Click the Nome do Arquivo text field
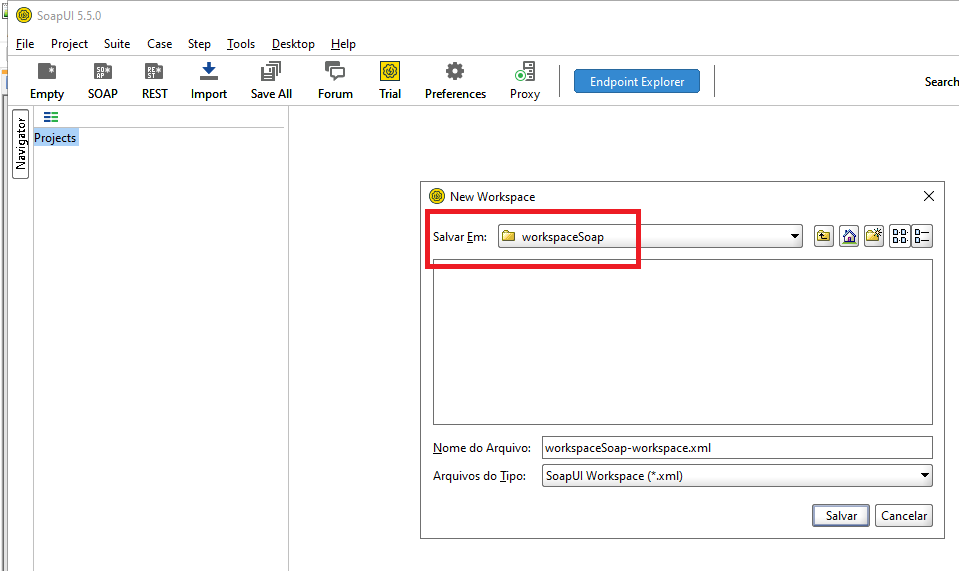This screenshot has width=959, height=571. point(737,448)
